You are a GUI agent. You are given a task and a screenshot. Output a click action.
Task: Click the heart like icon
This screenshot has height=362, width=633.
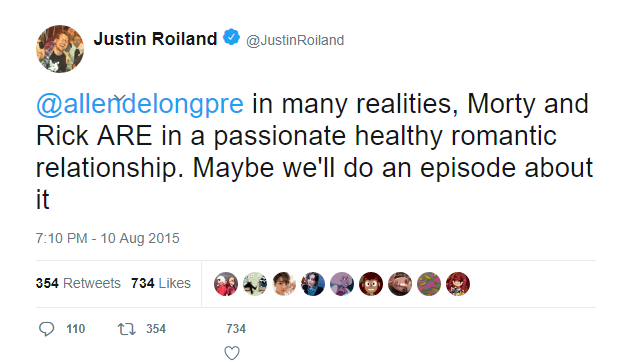232,353
